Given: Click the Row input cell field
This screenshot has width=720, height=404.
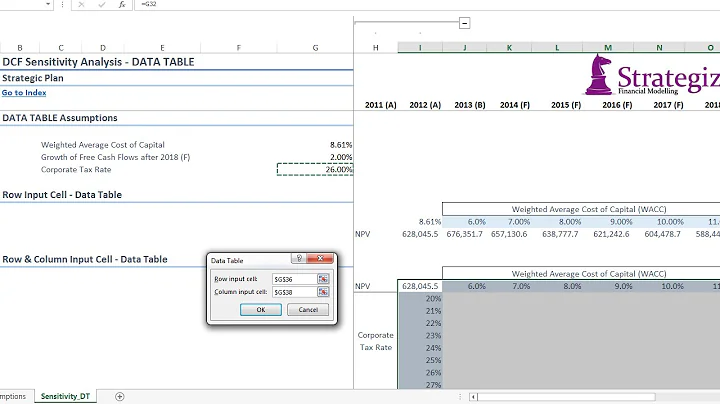Looking at the screenshot, I should (x=294, y=279).
